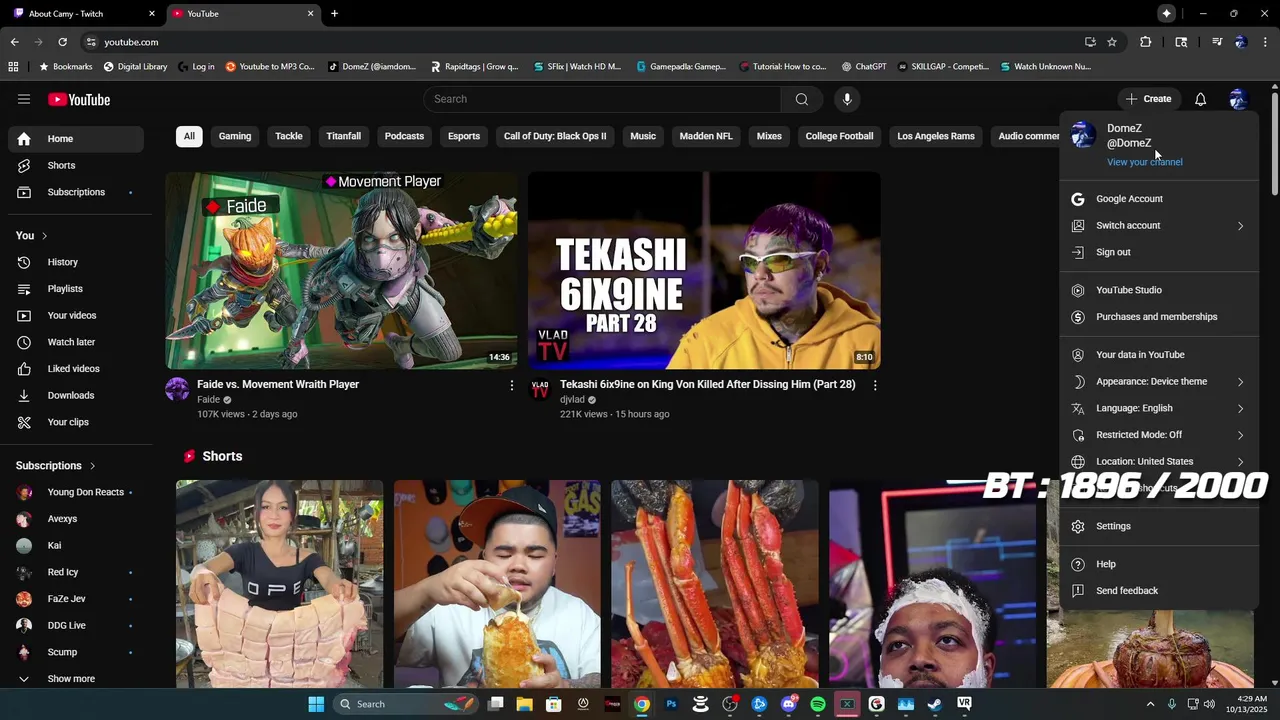Open Your data in YouTube
Image resolution: width=1280 pixels, height=720 pixels.
[1159, 355]
